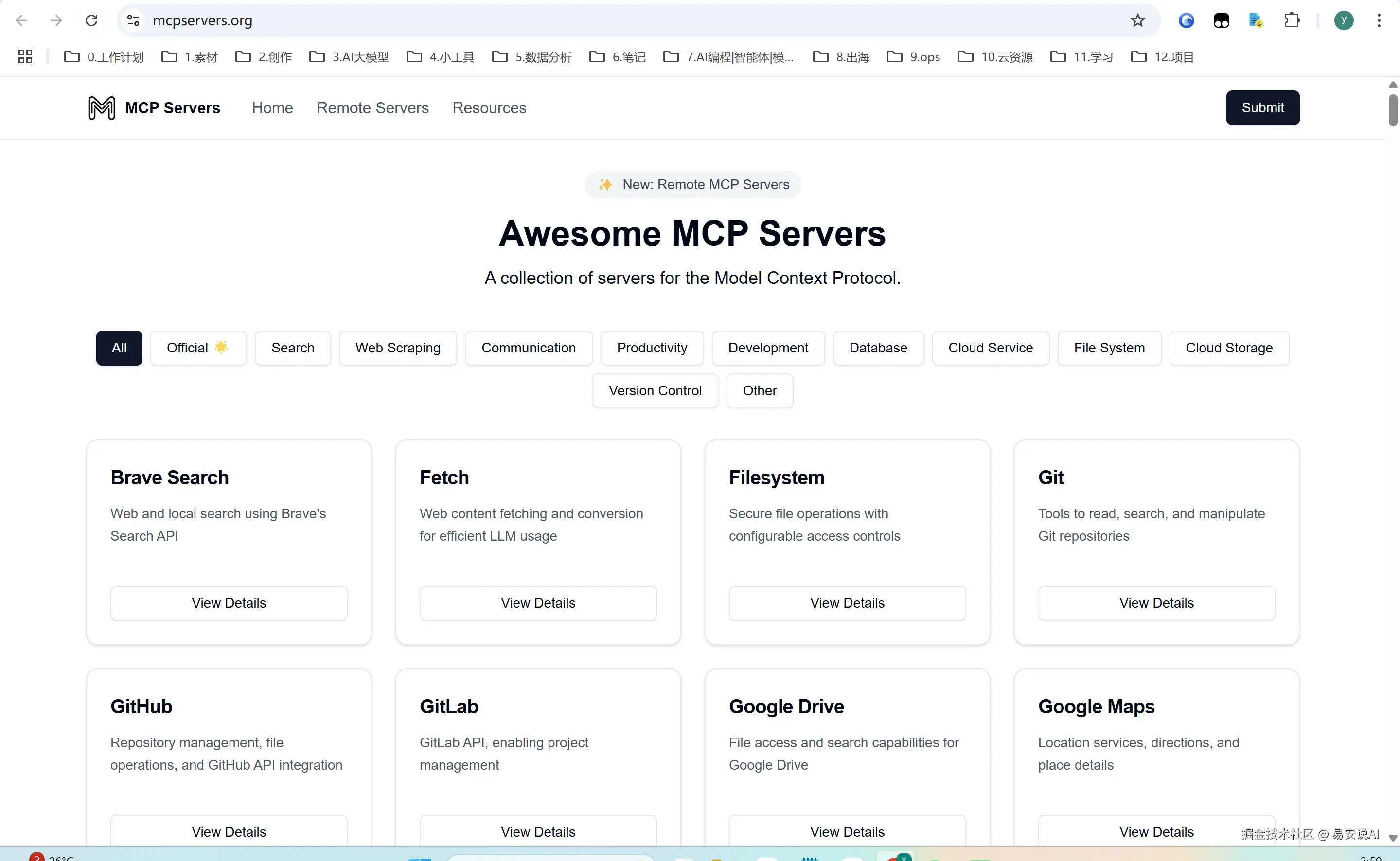The image size is (1400, 861).
Task: Click the New: Remote MCP Servers banner
Action: 692,185
